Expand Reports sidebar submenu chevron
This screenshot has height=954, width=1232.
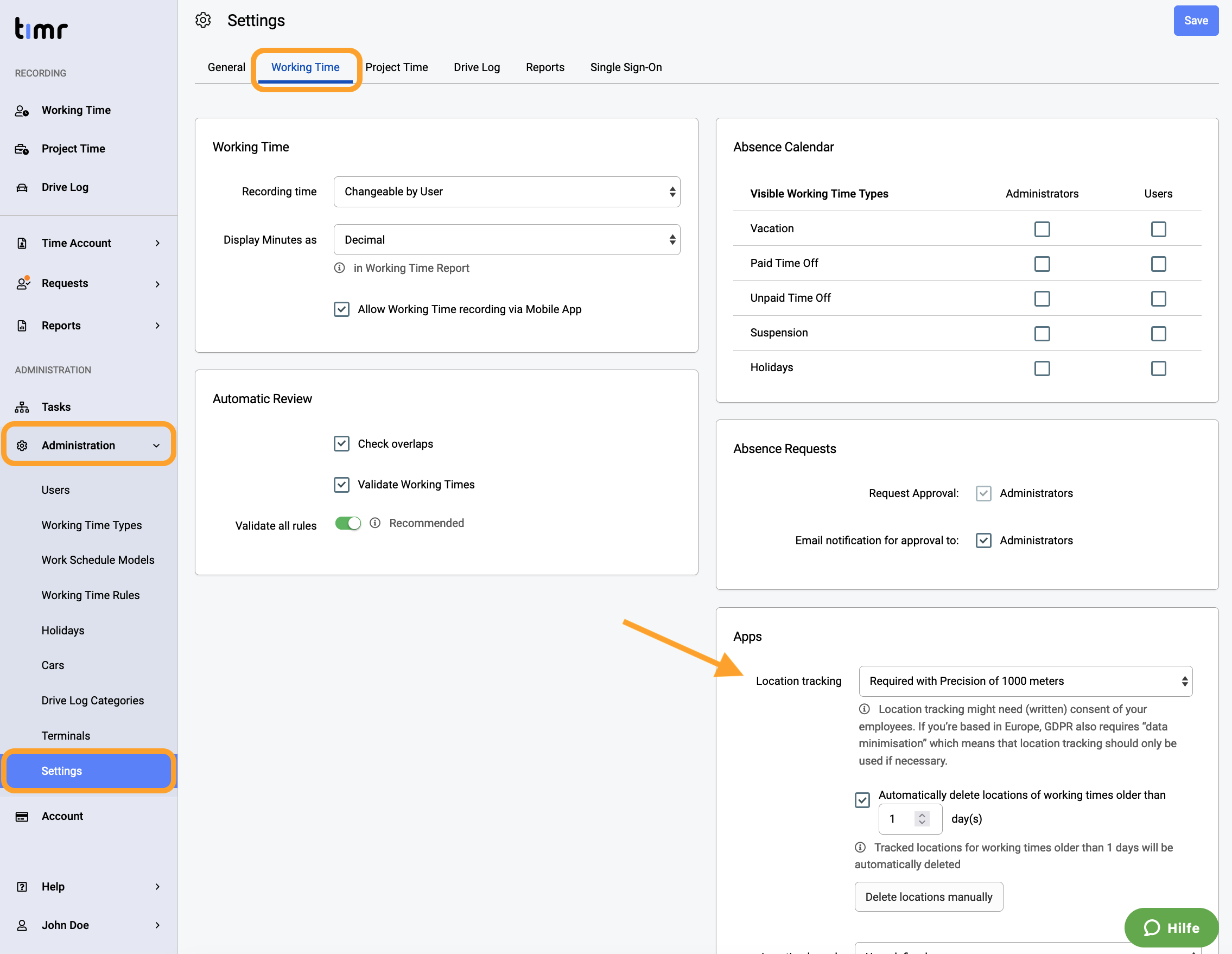pyautogui.click(x=157, y=326)
